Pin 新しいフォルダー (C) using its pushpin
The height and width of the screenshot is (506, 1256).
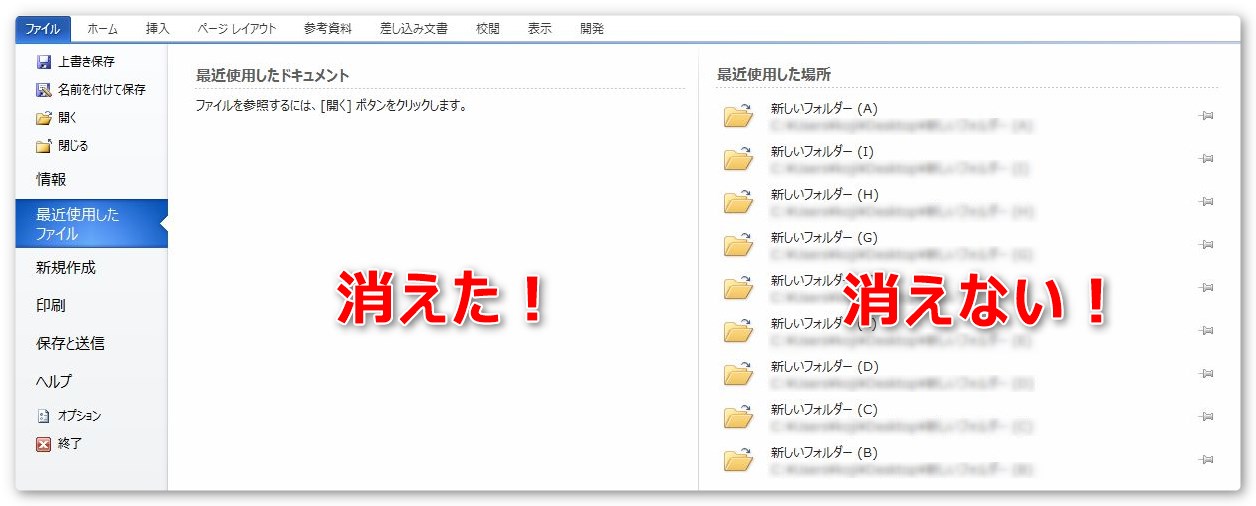(1206, 417)
